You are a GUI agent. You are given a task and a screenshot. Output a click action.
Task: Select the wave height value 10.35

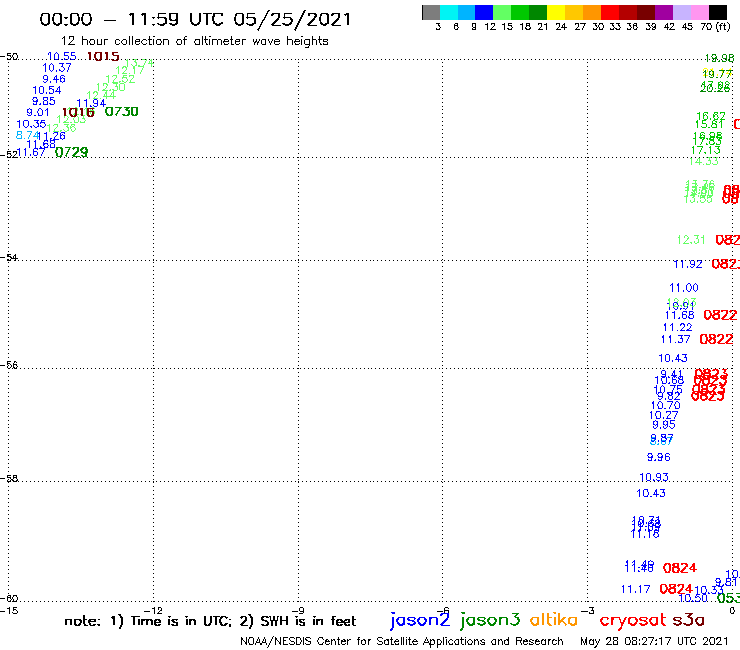coord(31,124)
